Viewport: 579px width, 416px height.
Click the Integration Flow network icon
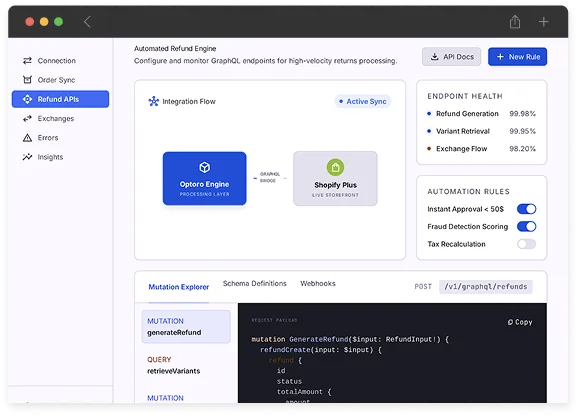click(154, 101)
